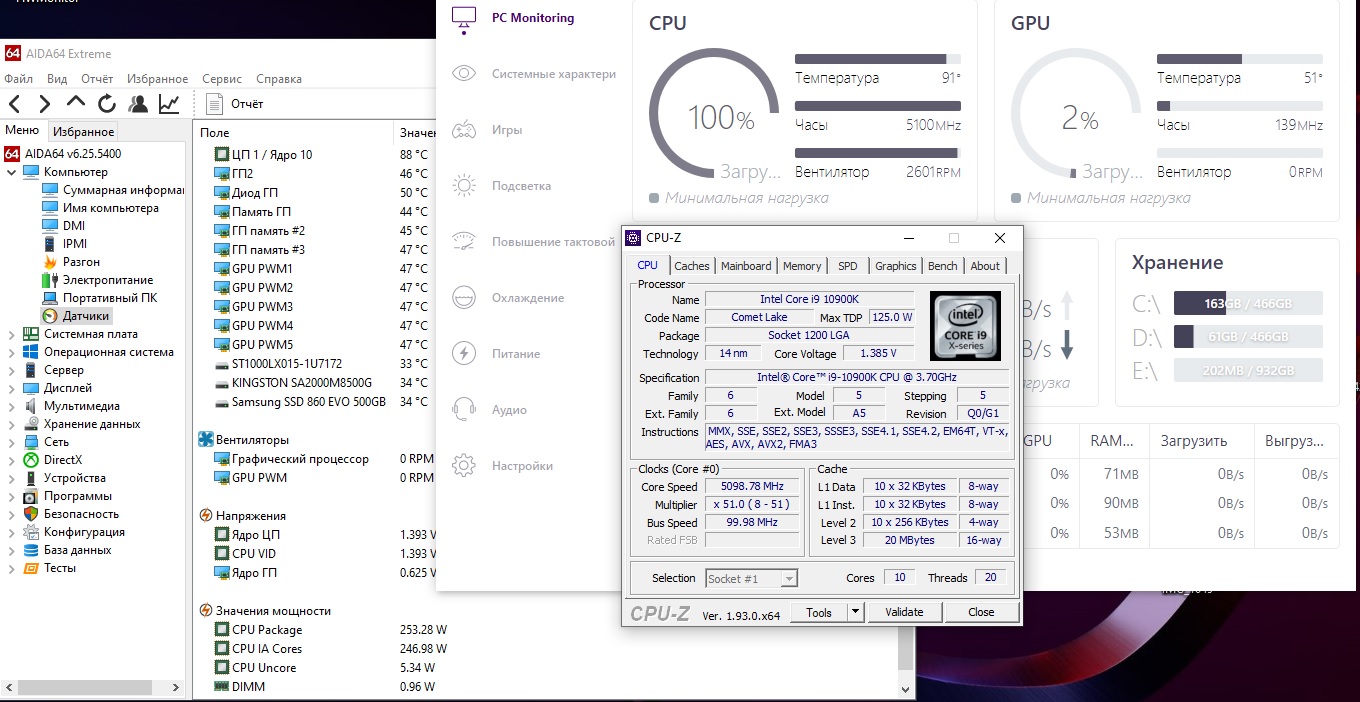This screenshot has width=1360, height=702.
Task: Collapse the Компьютер tree node
Action: pyautogui.click(x=12, y=172)
